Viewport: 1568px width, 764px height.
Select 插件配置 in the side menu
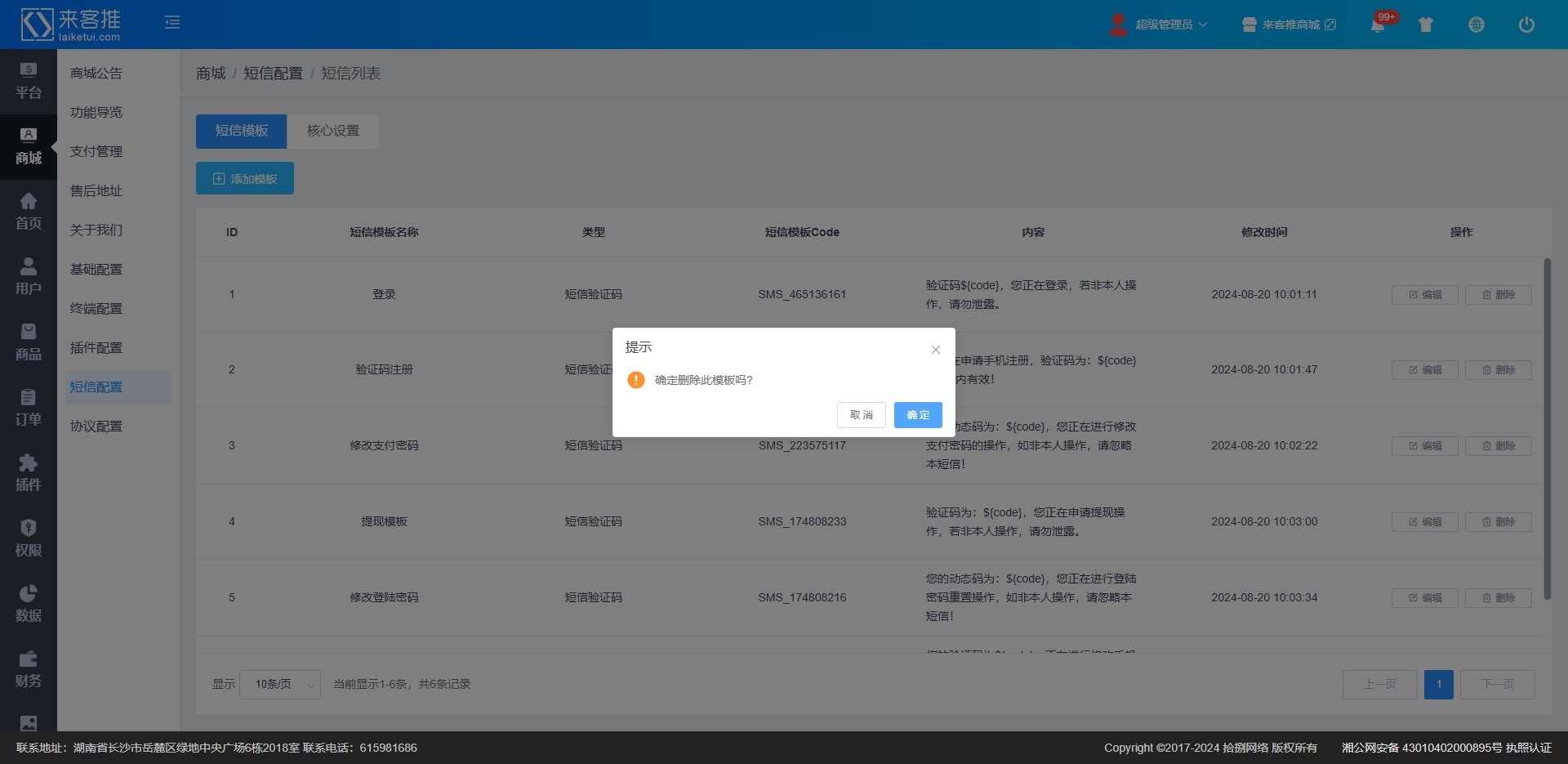(x=96, y=348)
